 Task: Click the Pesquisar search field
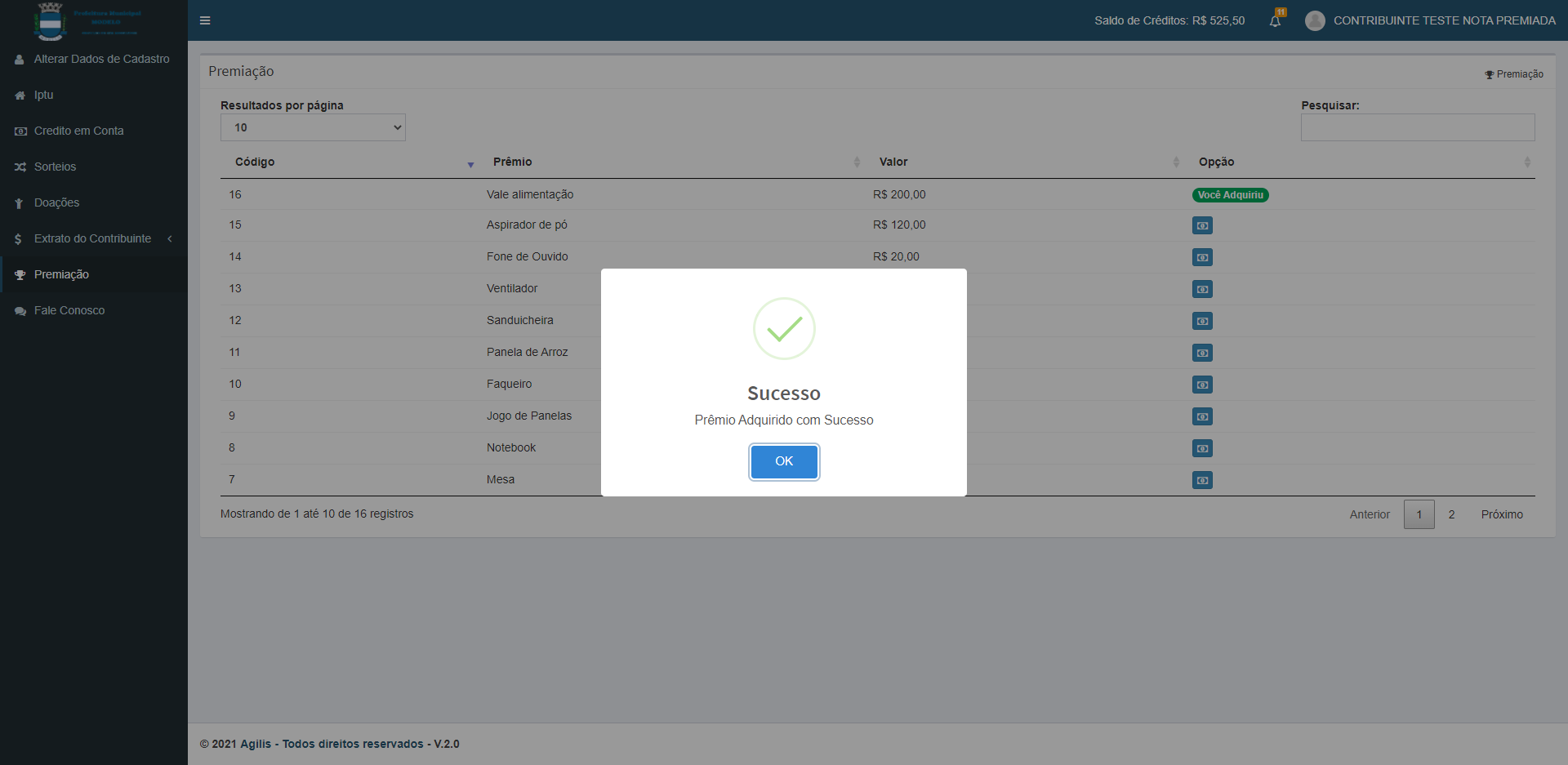pyautogui.click(x=1417, y=127)
